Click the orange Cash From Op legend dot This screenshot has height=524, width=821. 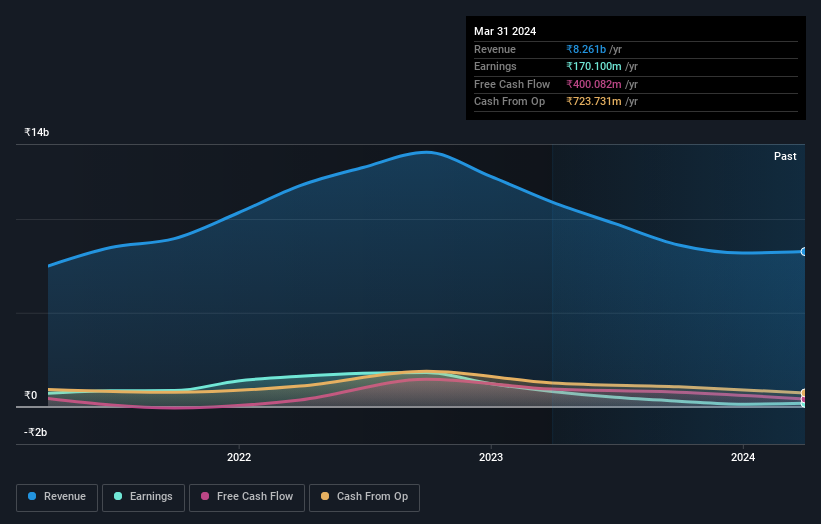[325, 496]
